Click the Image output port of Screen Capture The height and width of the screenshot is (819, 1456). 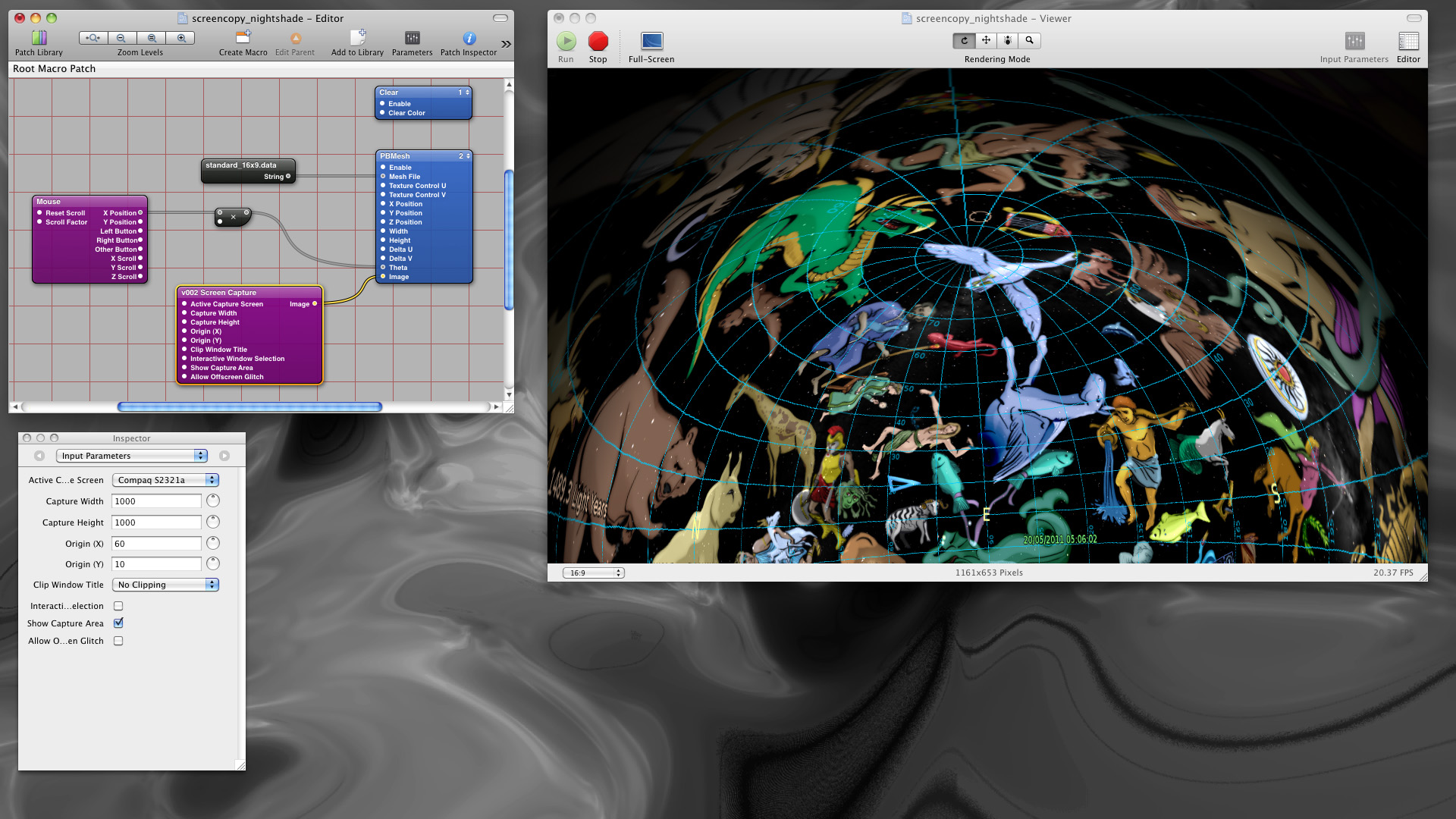click(x=315, y=304)
